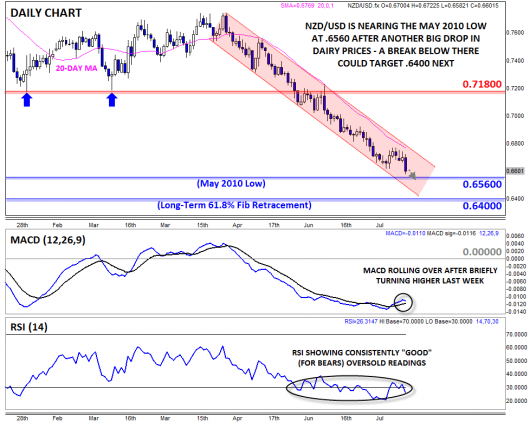
Task: Click the latest large bearish candlestick
Action: coord(406,165)
